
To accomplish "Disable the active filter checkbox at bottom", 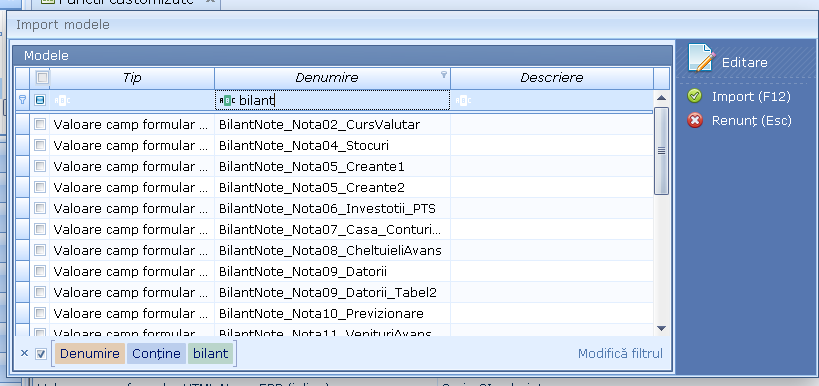I will click(x=41, y=354).
